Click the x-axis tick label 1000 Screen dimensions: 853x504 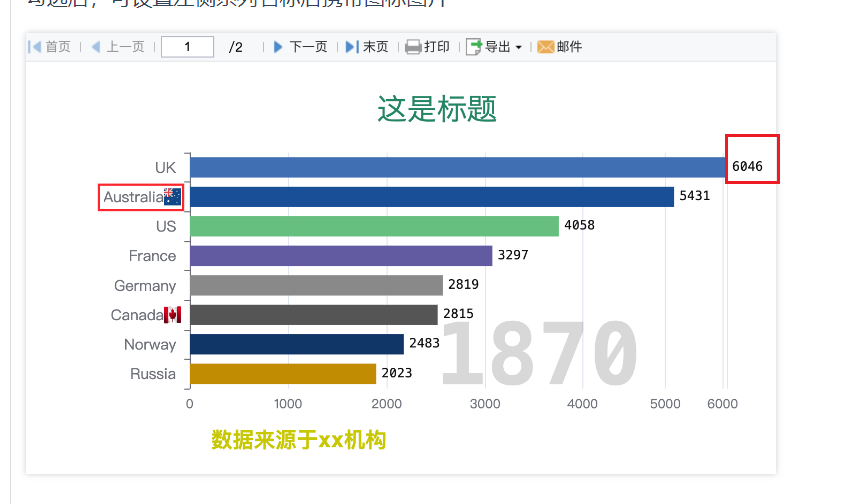(288, 404)
